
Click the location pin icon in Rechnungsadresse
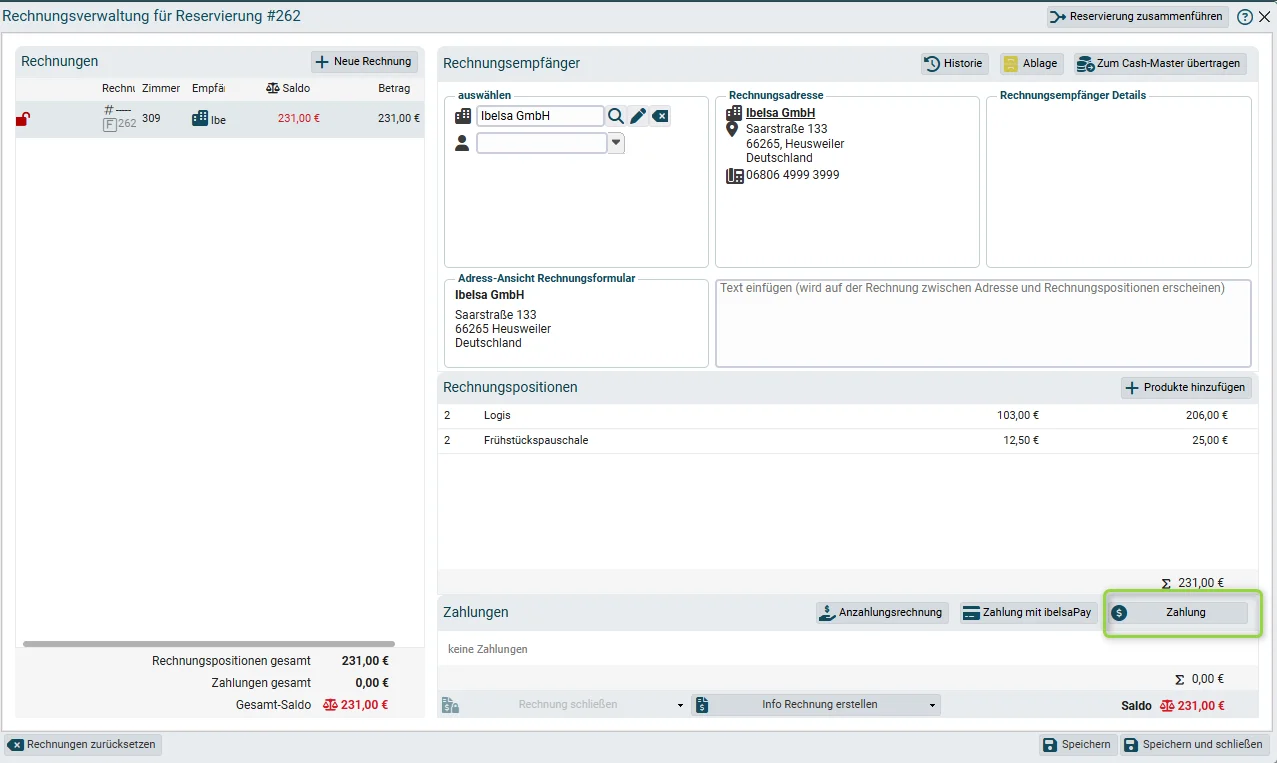(733, 130)
